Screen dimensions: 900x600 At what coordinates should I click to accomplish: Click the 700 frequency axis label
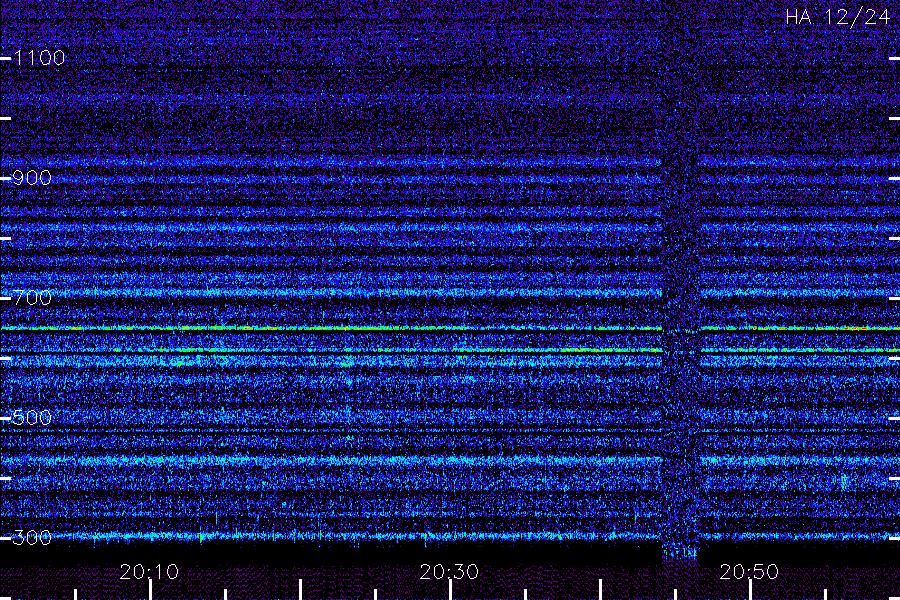click(32, 297)
